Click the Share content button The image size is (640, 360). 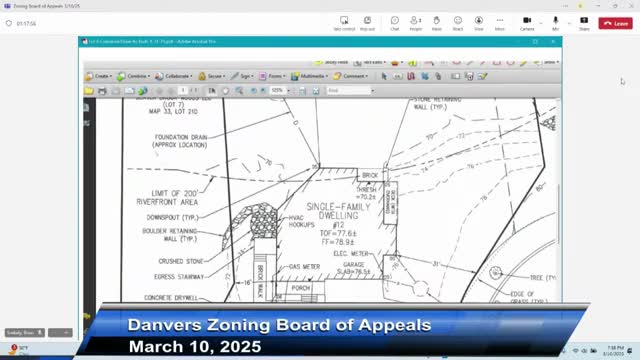(584, 23)
